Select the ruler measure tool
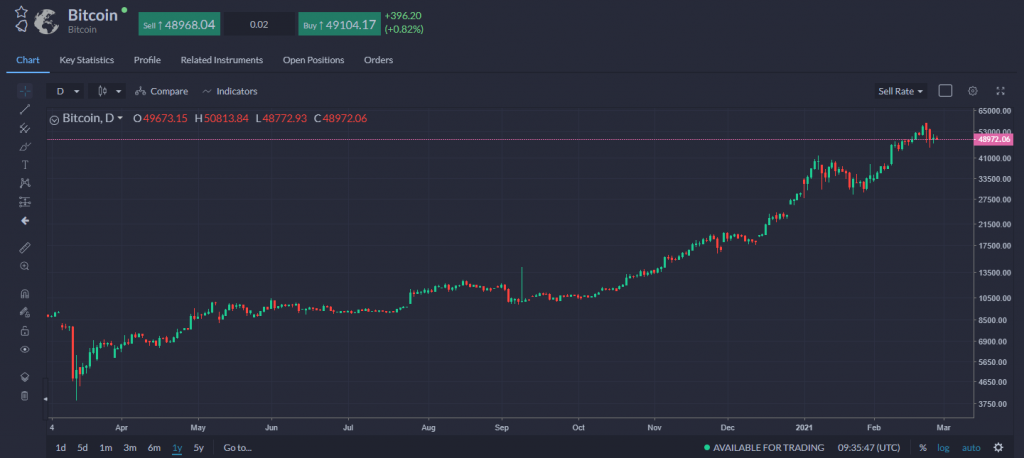This screenshot has width=1024, height=458. point(25,248)
